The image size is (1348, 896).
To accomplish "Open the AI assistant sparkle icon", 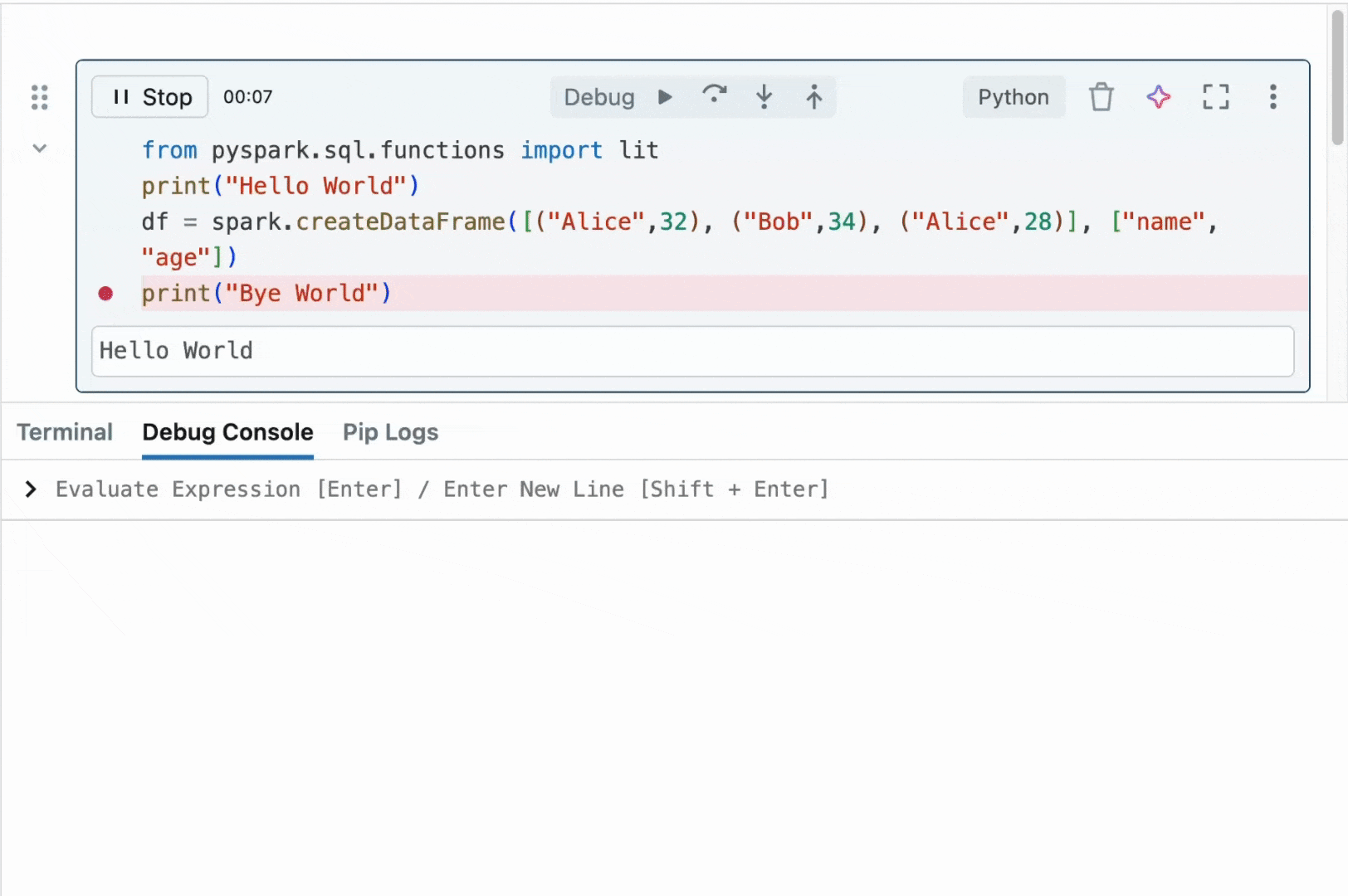I will point(1159,97).
